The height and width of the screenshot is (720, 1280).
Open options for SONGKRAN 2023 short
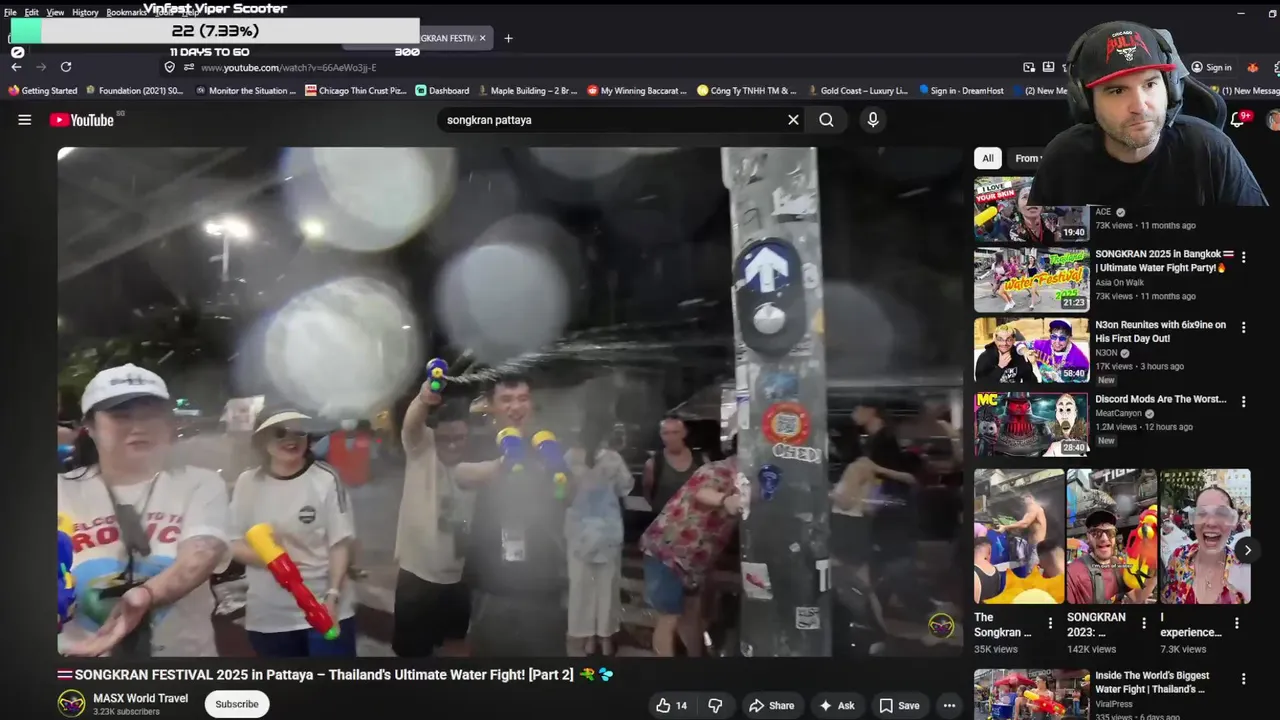(1143, 623)
